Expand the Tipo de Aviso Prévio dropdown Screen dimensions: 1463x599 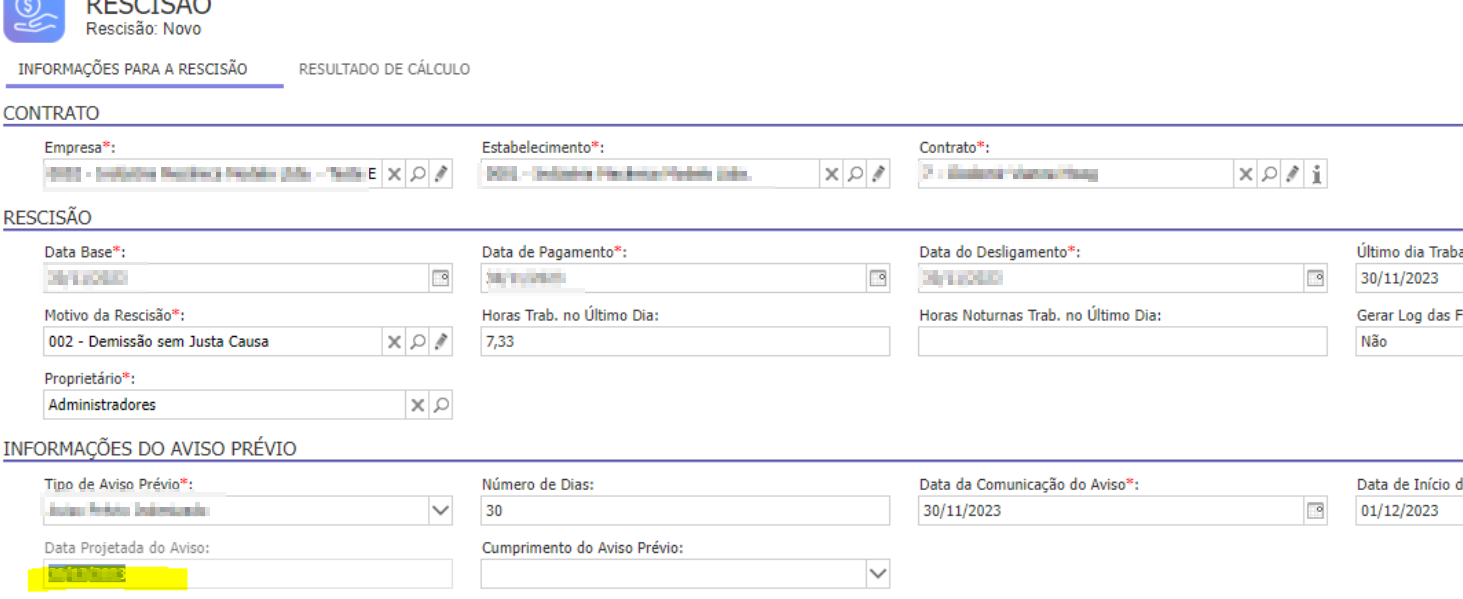(440, 511)
